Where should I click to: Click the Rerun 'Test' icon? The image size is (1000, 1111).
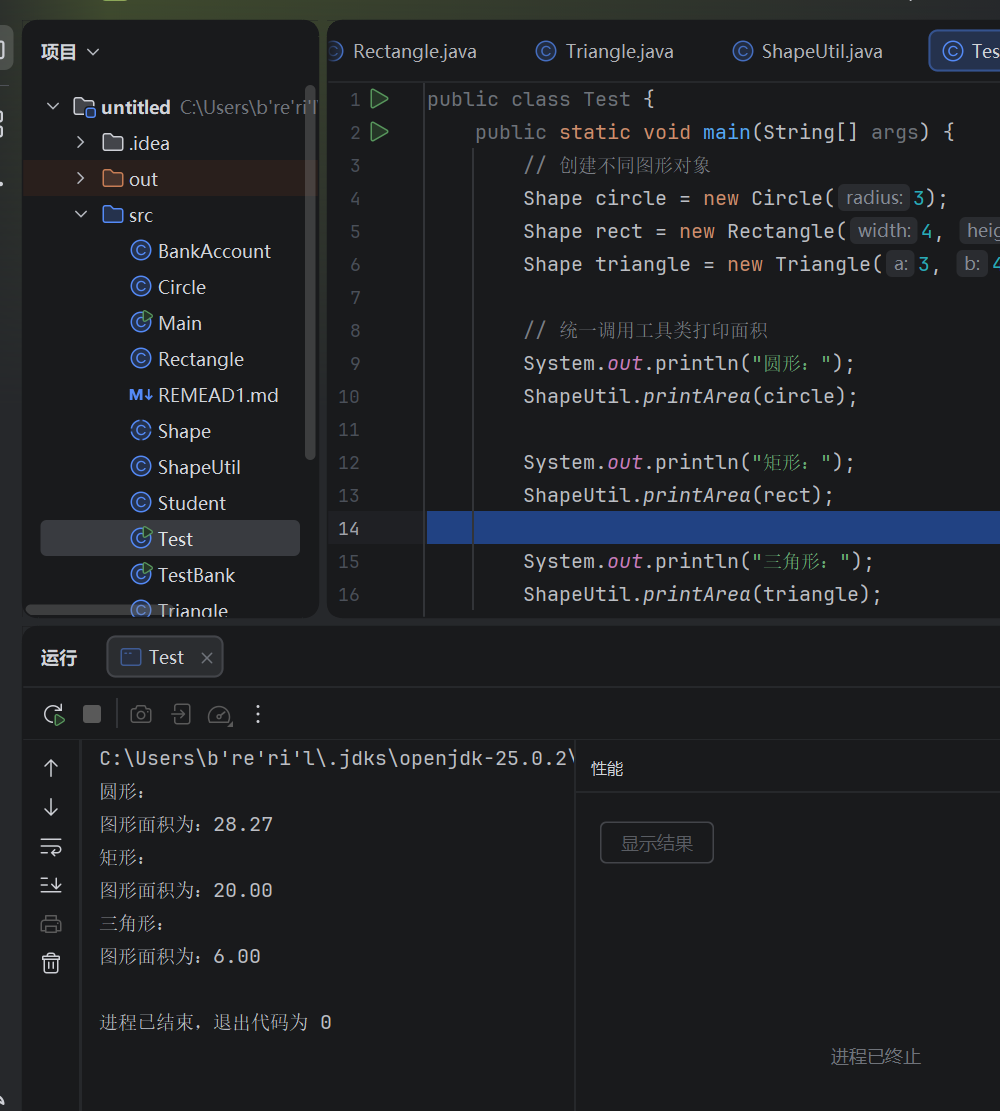pos(53,714)
